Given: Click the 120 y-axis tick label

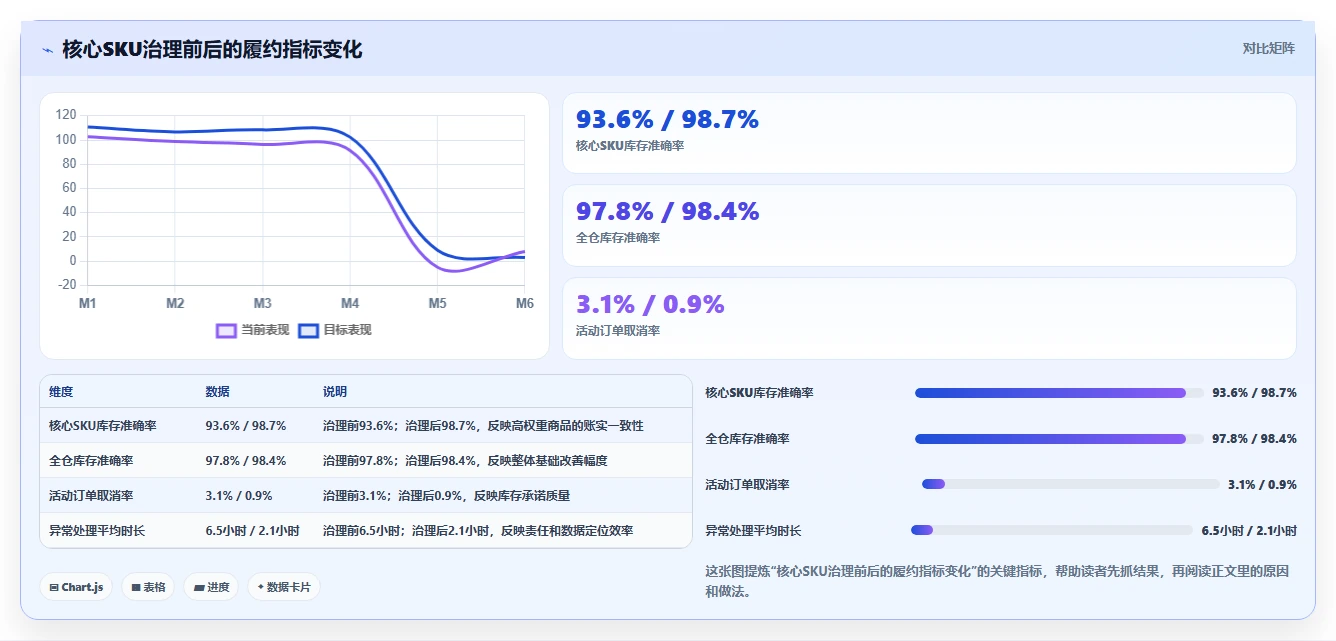Looking at the screenshot, I should click(66, 115).
